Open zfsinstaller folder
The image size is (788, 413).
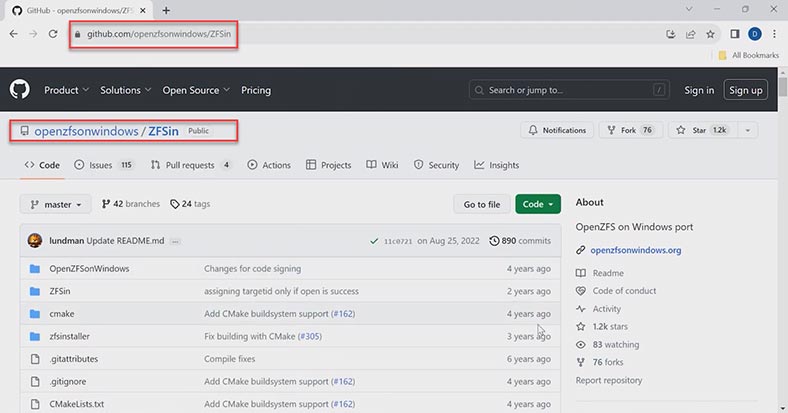69,336
